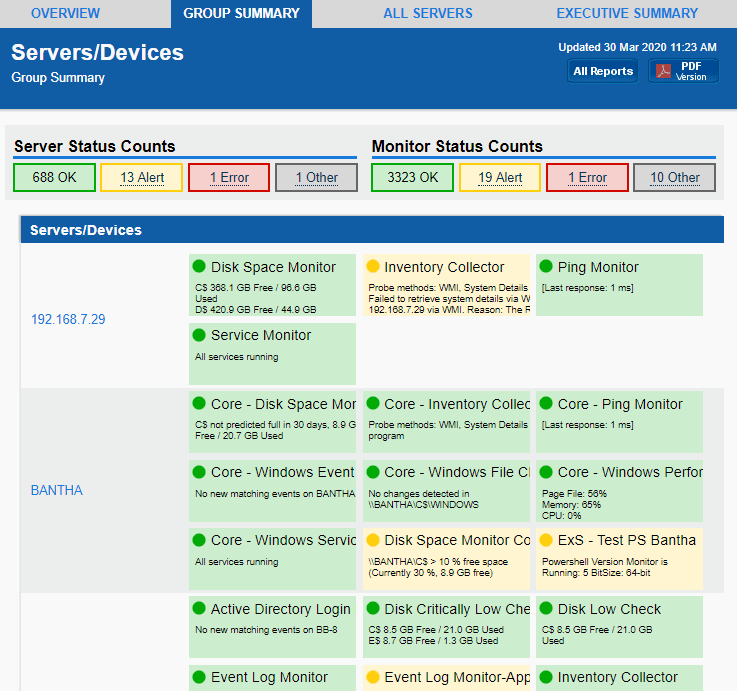Viewport: 737px width, 691px height.
Task: Go to the Executive Summary tab
Action: coord(627,14)
